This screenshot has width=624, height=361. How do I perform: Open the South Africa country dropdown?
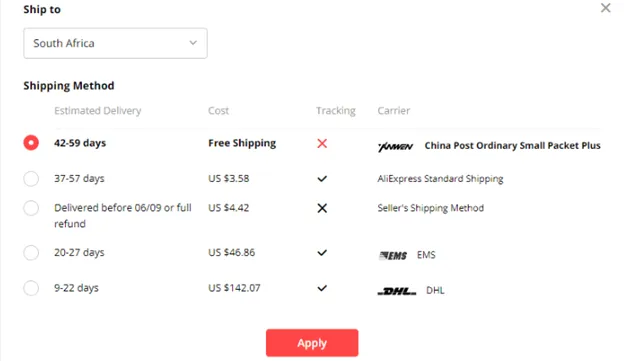coord(115,43)
